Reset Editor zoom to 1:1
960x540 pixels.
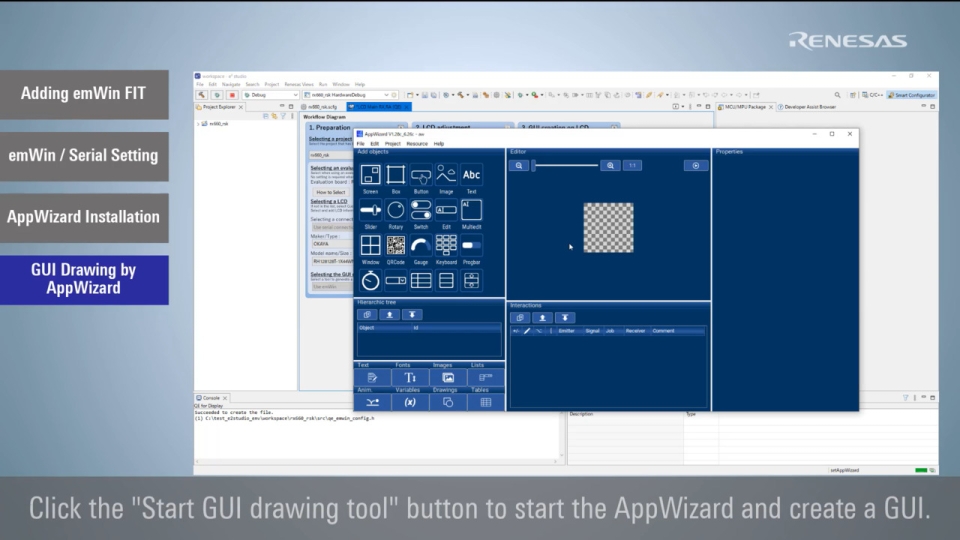pos(632,166)
